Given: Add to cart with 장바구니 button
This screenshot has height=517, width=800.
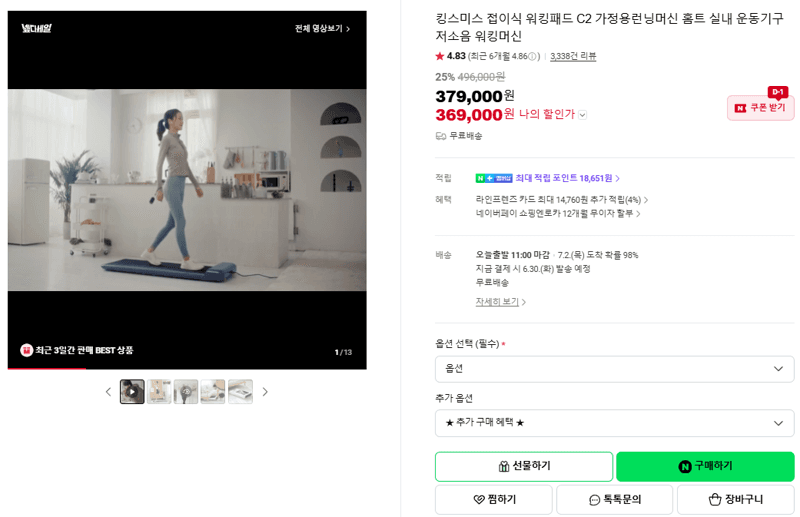Looking at the screenshot, I should [x=736, y=500].
